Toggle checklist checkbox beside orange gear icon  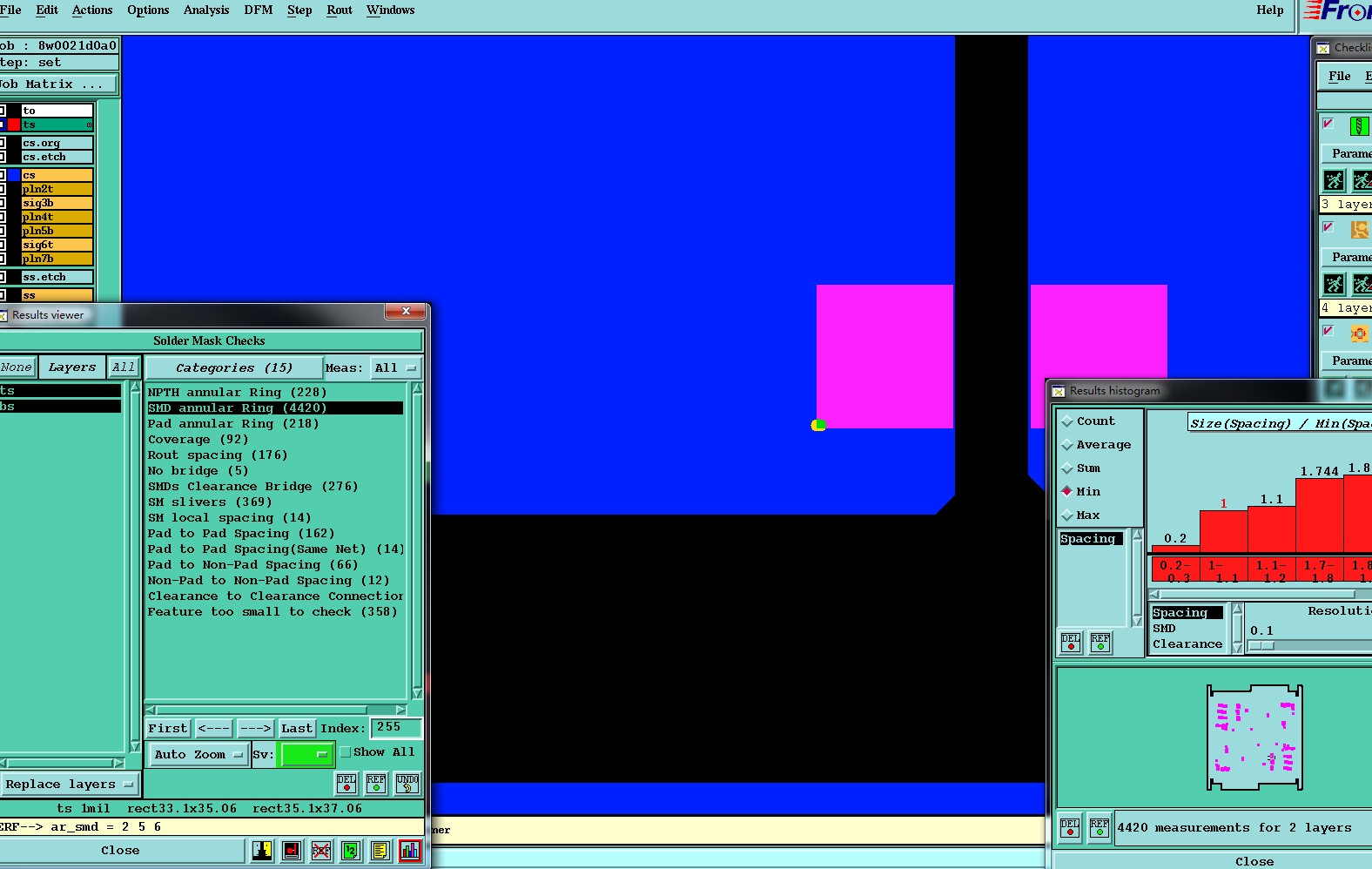click(1328, 331)
